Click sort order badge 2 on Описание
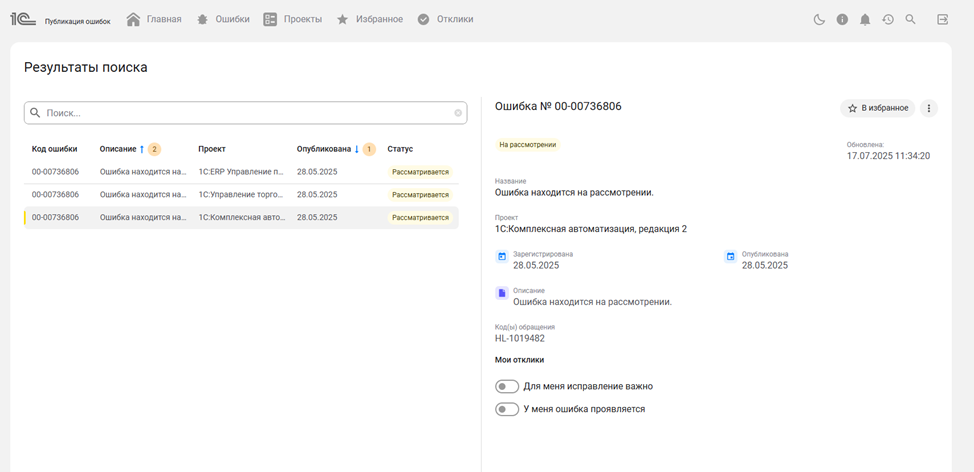 click(154, 149)
